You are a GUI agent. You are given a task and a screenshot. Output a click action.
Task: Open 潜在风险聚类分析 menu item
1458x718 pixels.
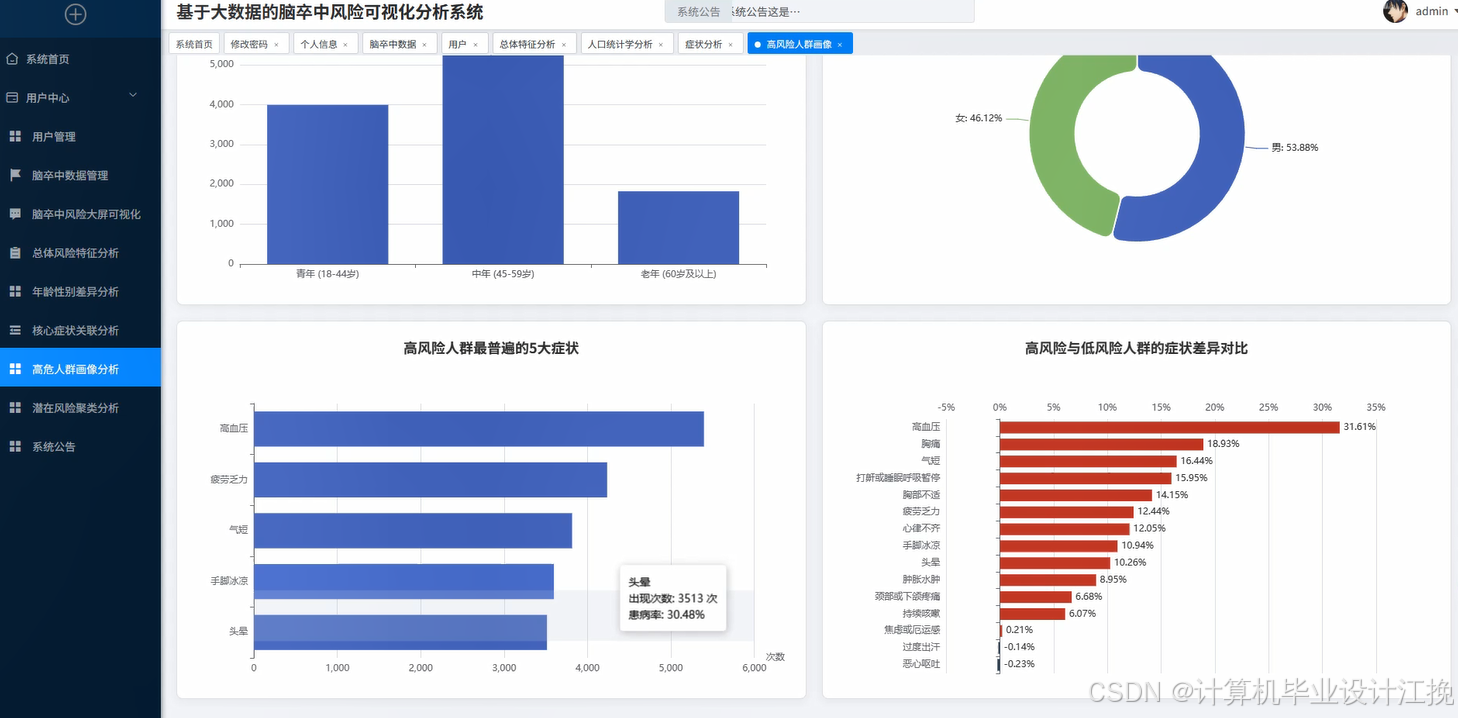point(80,408)
